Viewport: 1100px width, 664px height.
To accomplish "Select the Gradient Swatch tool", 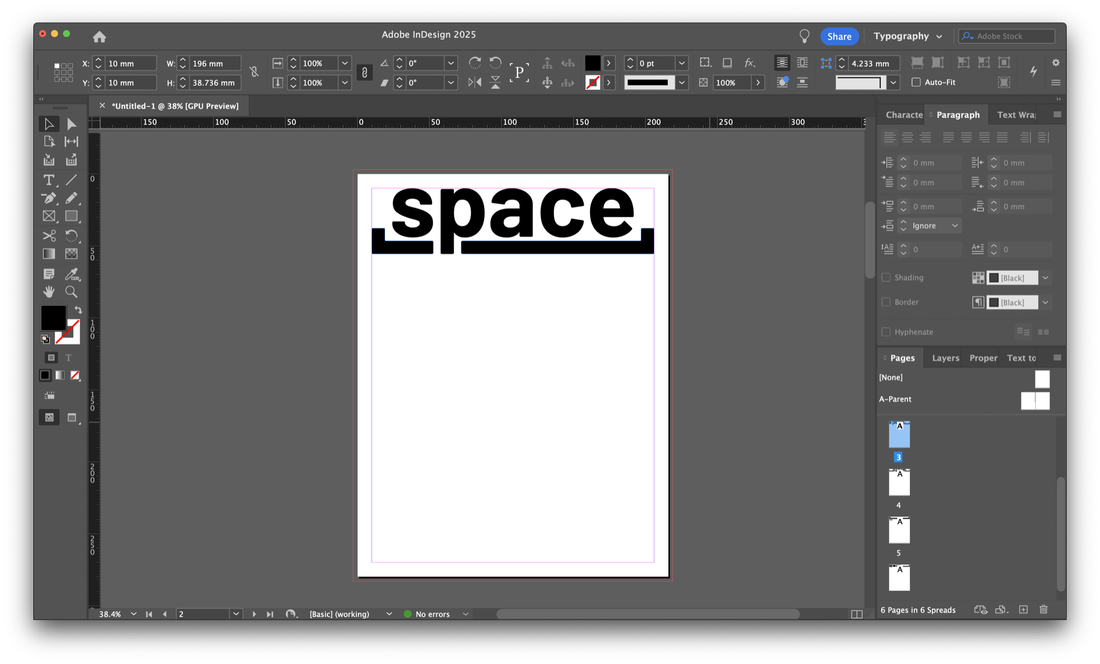I will pos(48,254).
